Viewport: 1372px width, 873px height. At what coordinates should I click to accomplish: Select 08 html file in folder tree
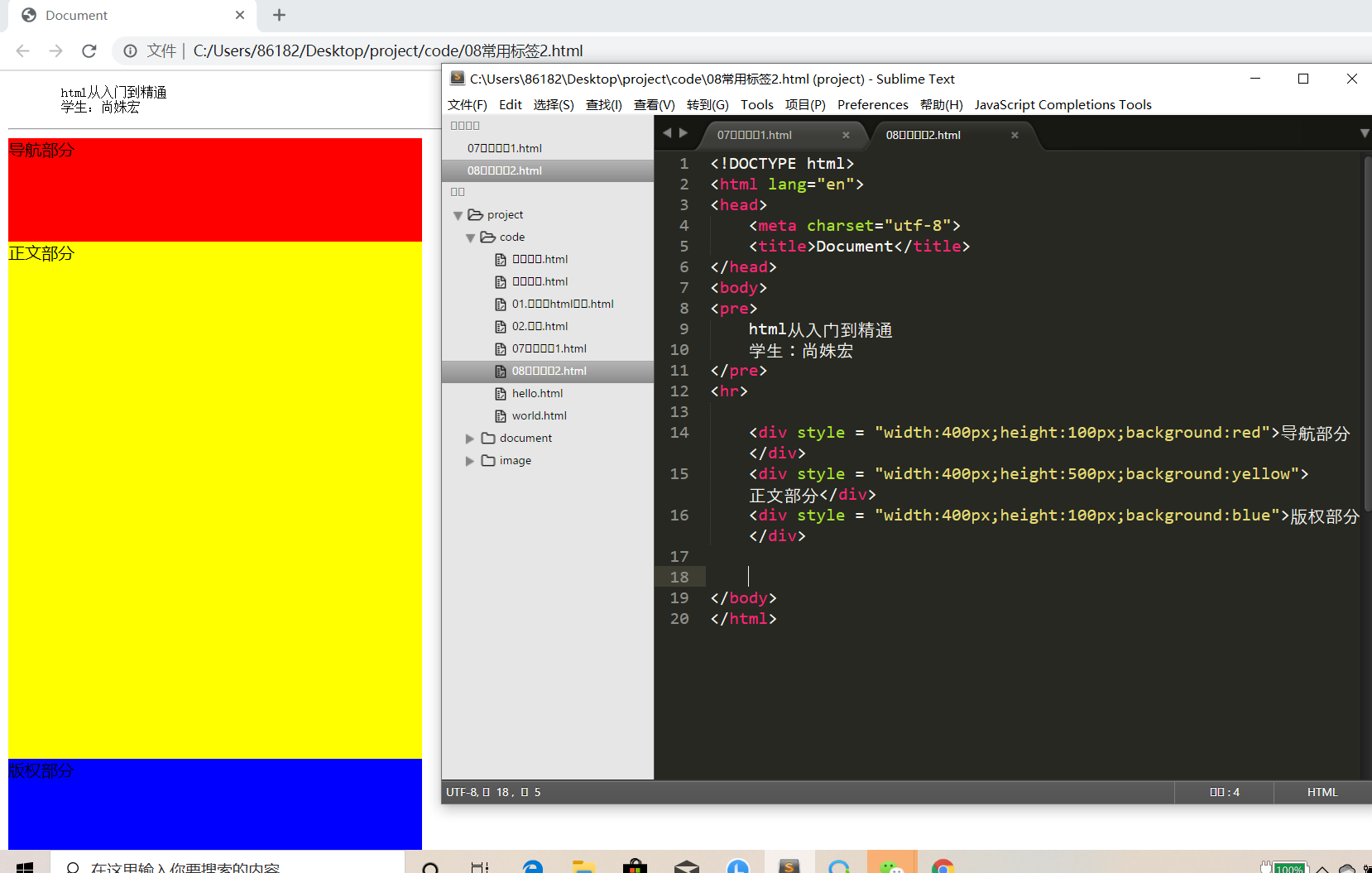pos(548,371)
